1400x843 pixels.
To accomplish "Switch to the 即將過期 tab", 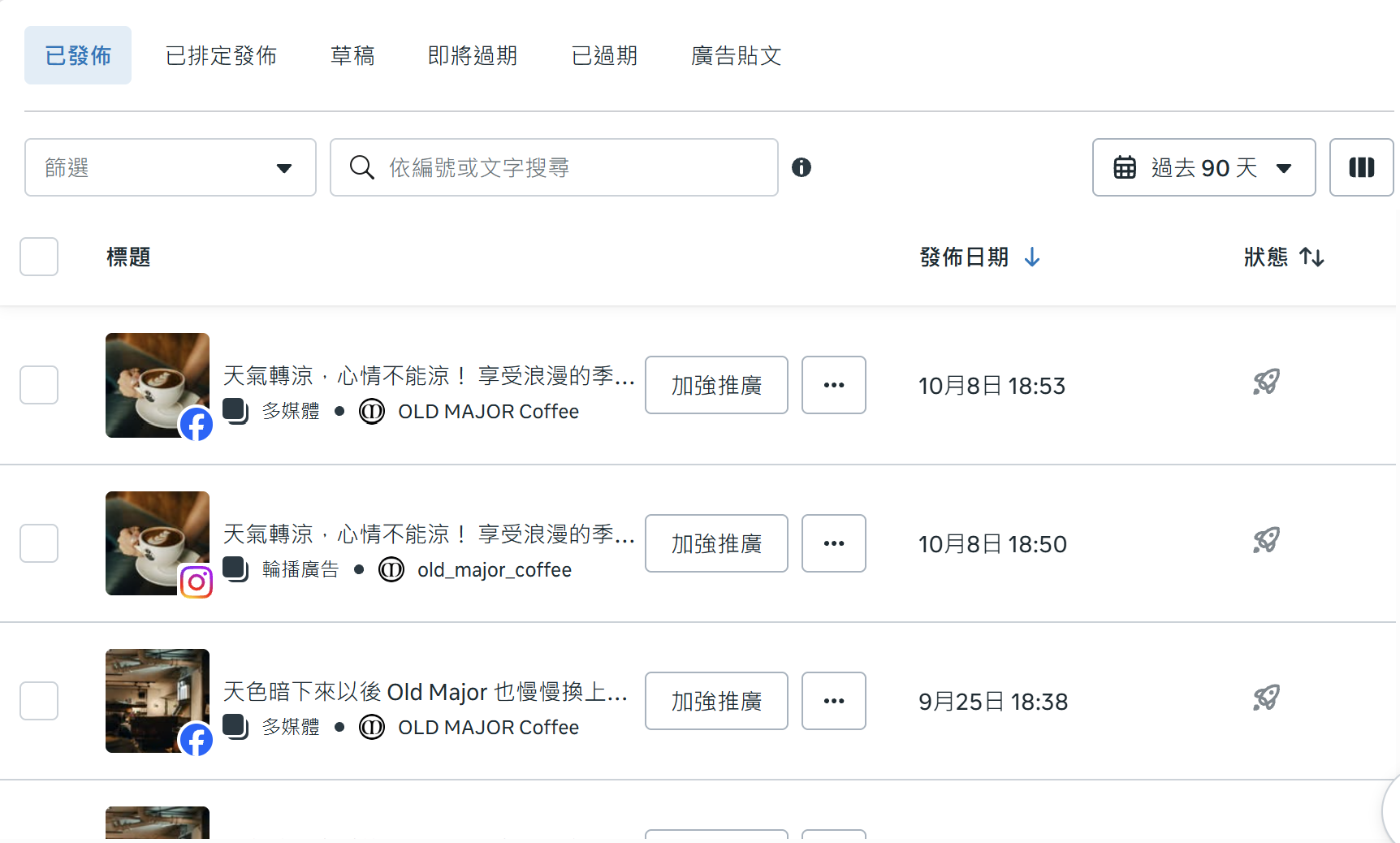I will 473,55.
